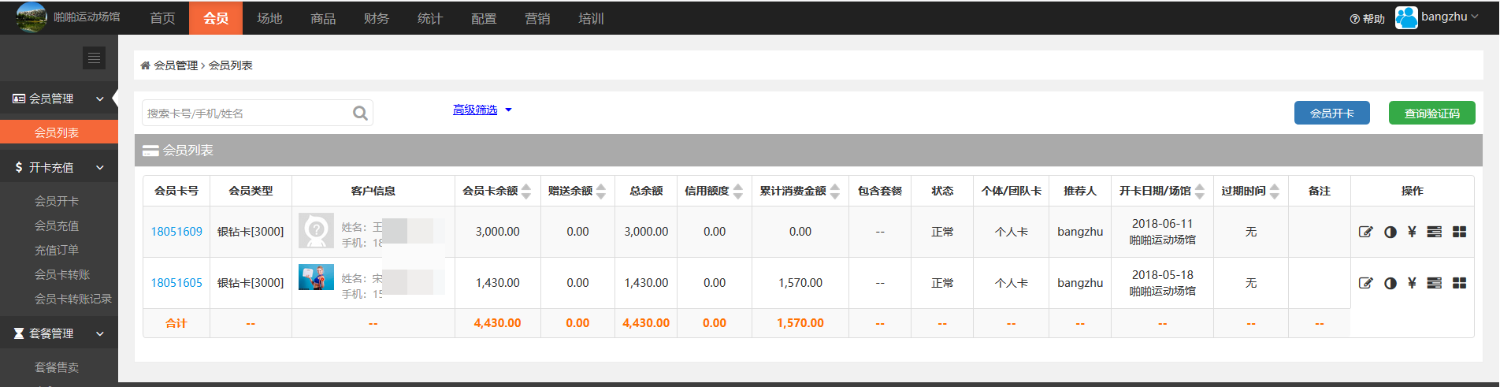Screen dimensions: 1500x387
Task: Click yen recharge icon in 18051609 row
Action: 1412,232
